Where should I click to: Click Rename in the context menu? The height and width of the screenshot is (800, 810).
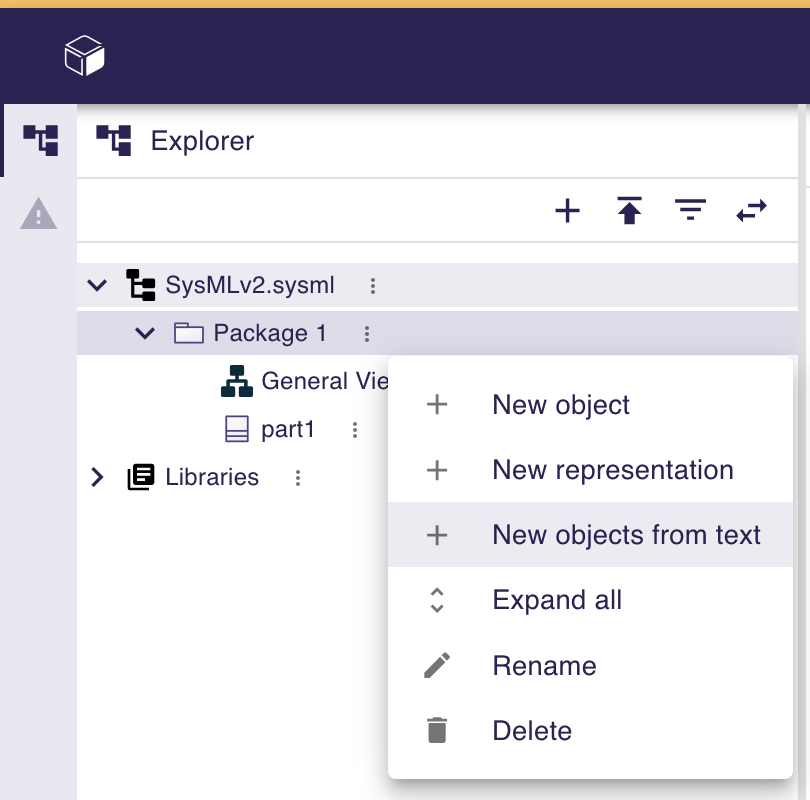[544, 665]
